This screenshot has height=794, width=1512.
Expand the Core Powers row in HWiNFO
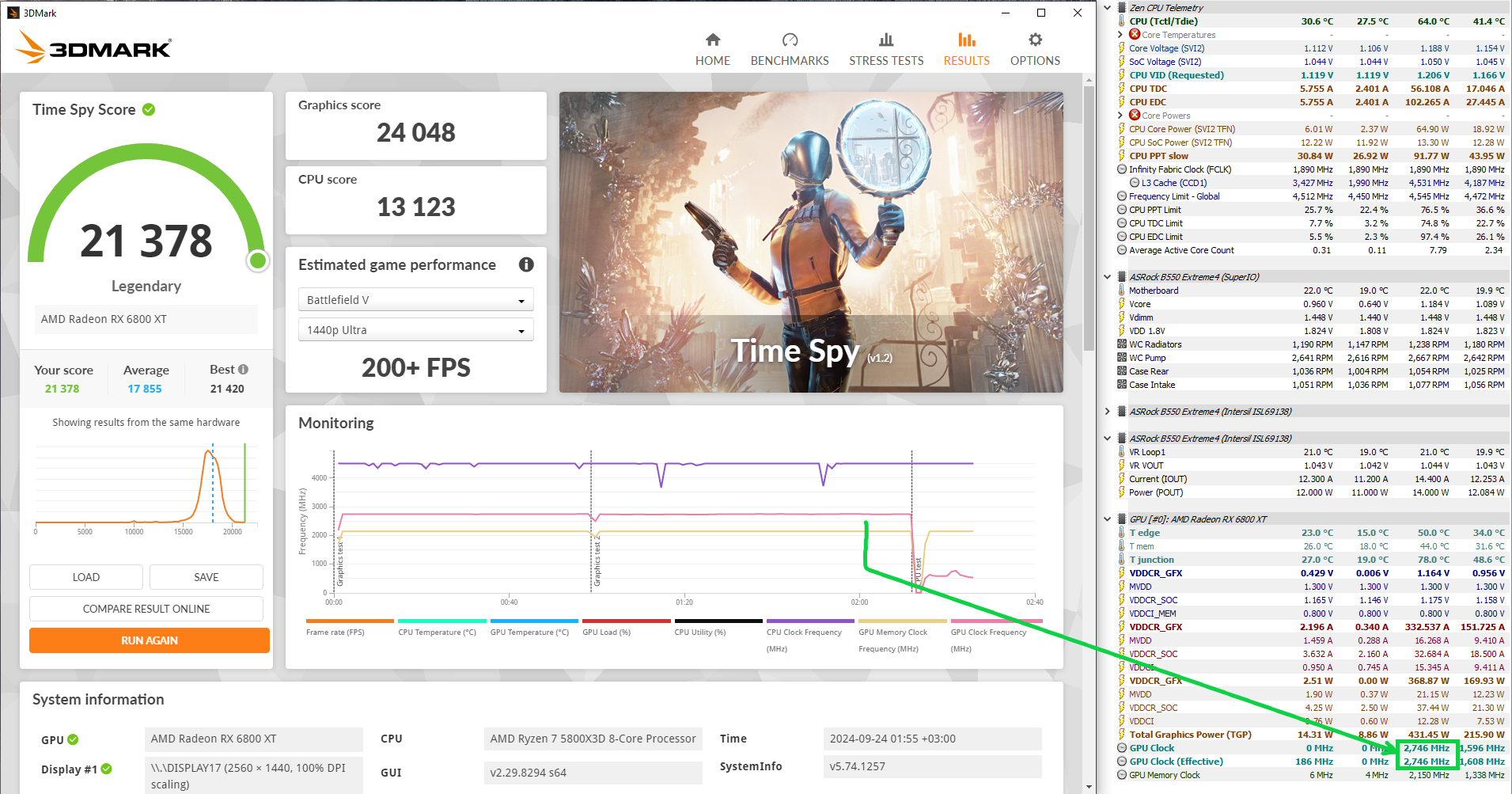point(1120,116)
